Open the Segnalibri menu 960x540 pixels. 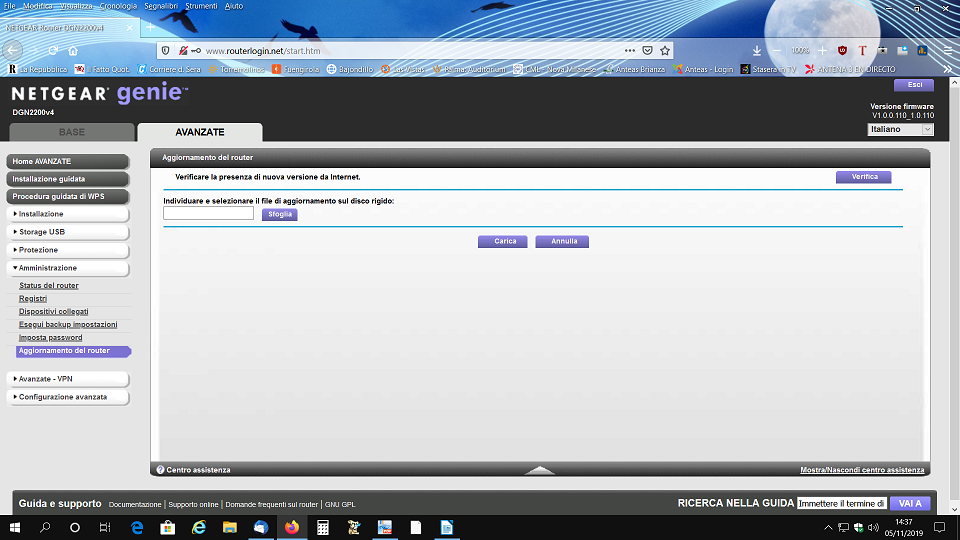click(161, 6)
